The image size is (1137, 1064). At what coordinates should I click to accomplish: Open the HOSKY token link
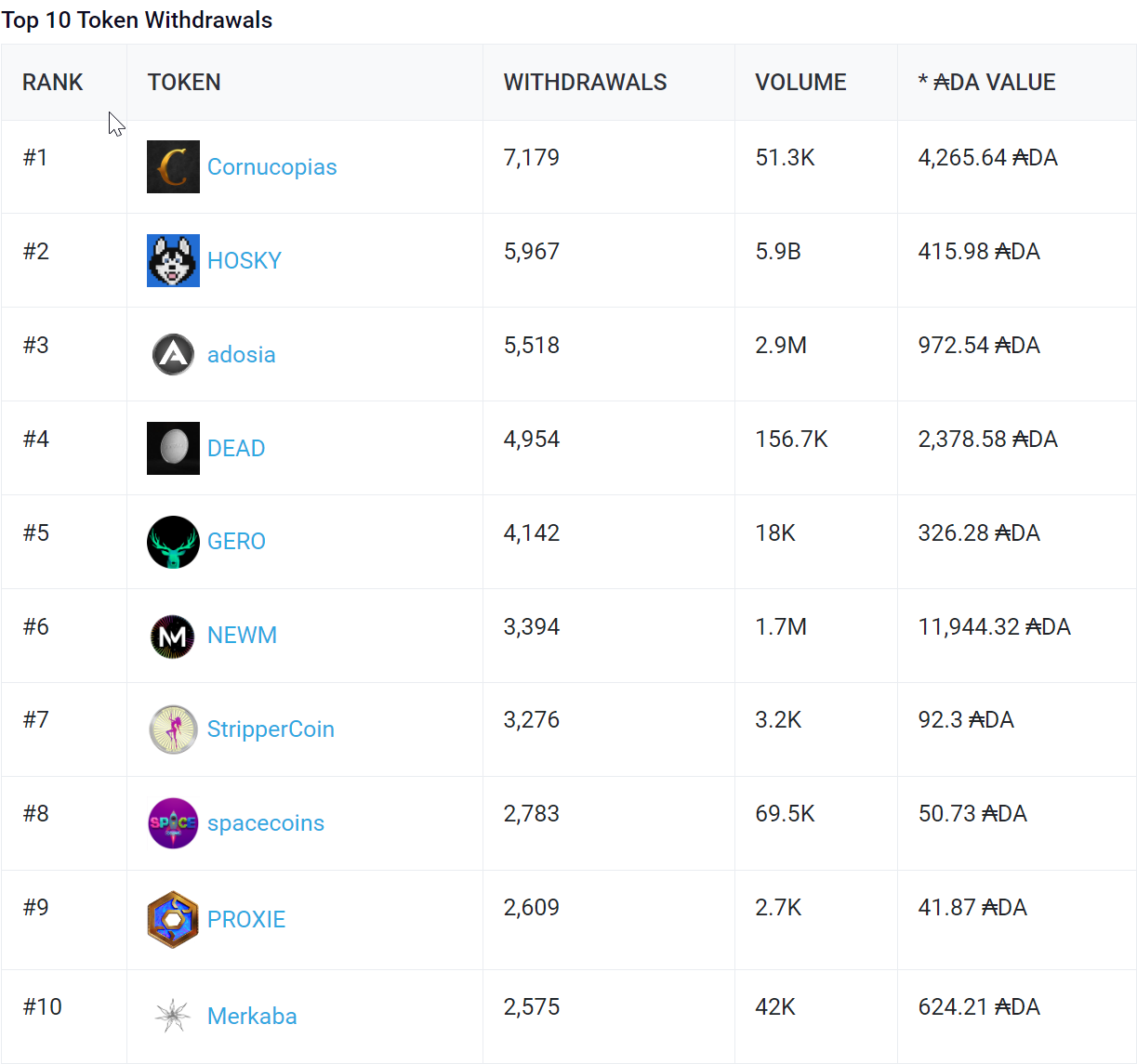245,261
